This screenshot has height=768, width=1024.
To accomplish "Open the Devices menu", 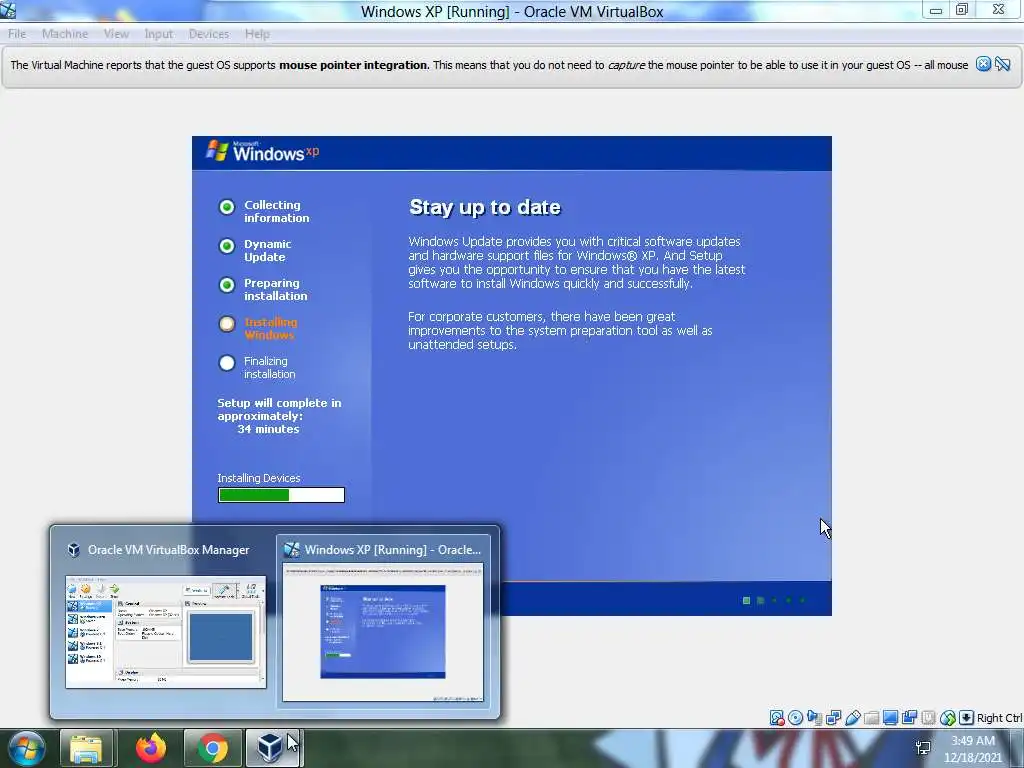I will (x=209, y=34).
